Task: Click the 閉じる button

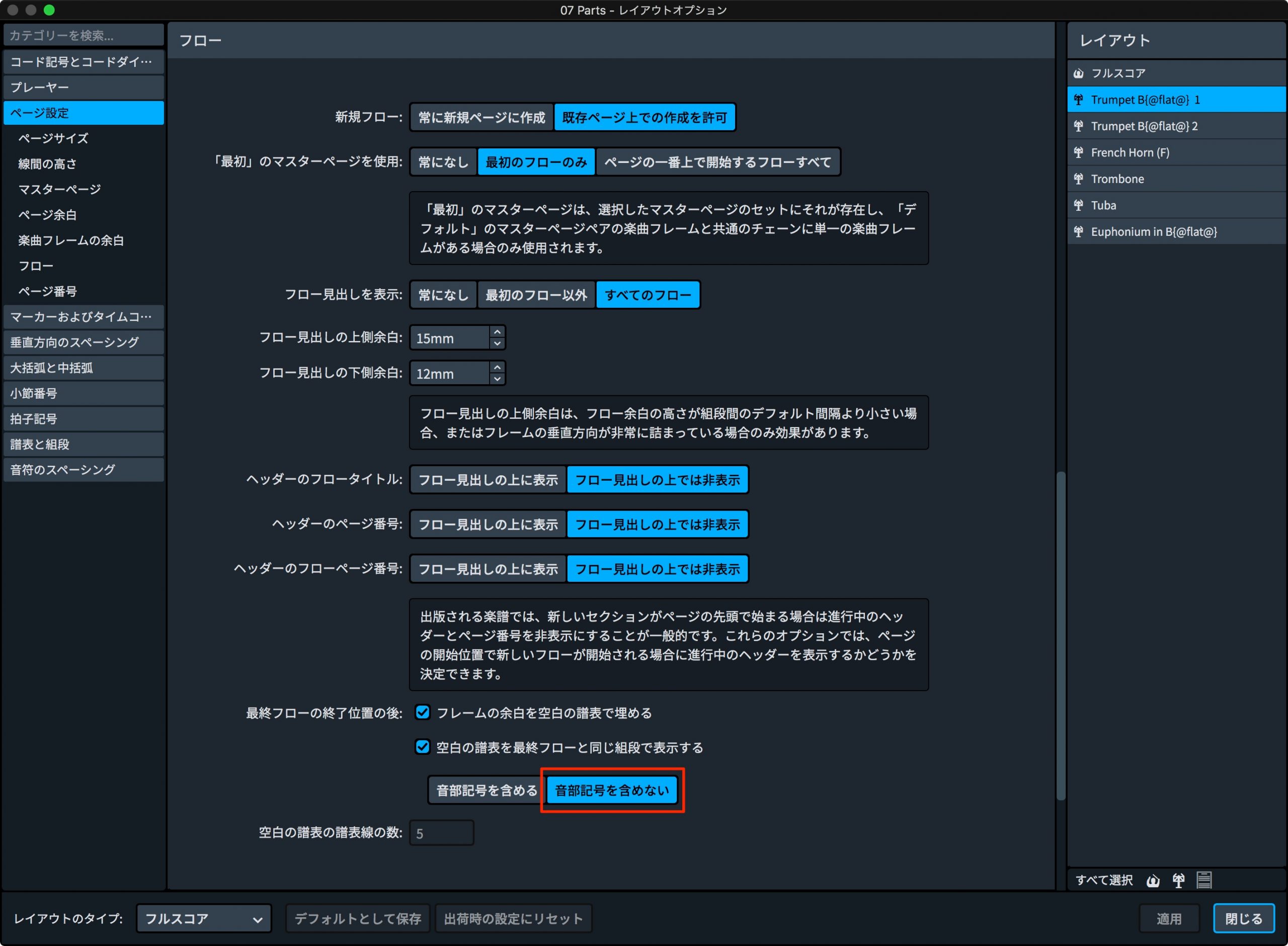Action: click(x=1243, y=918)
